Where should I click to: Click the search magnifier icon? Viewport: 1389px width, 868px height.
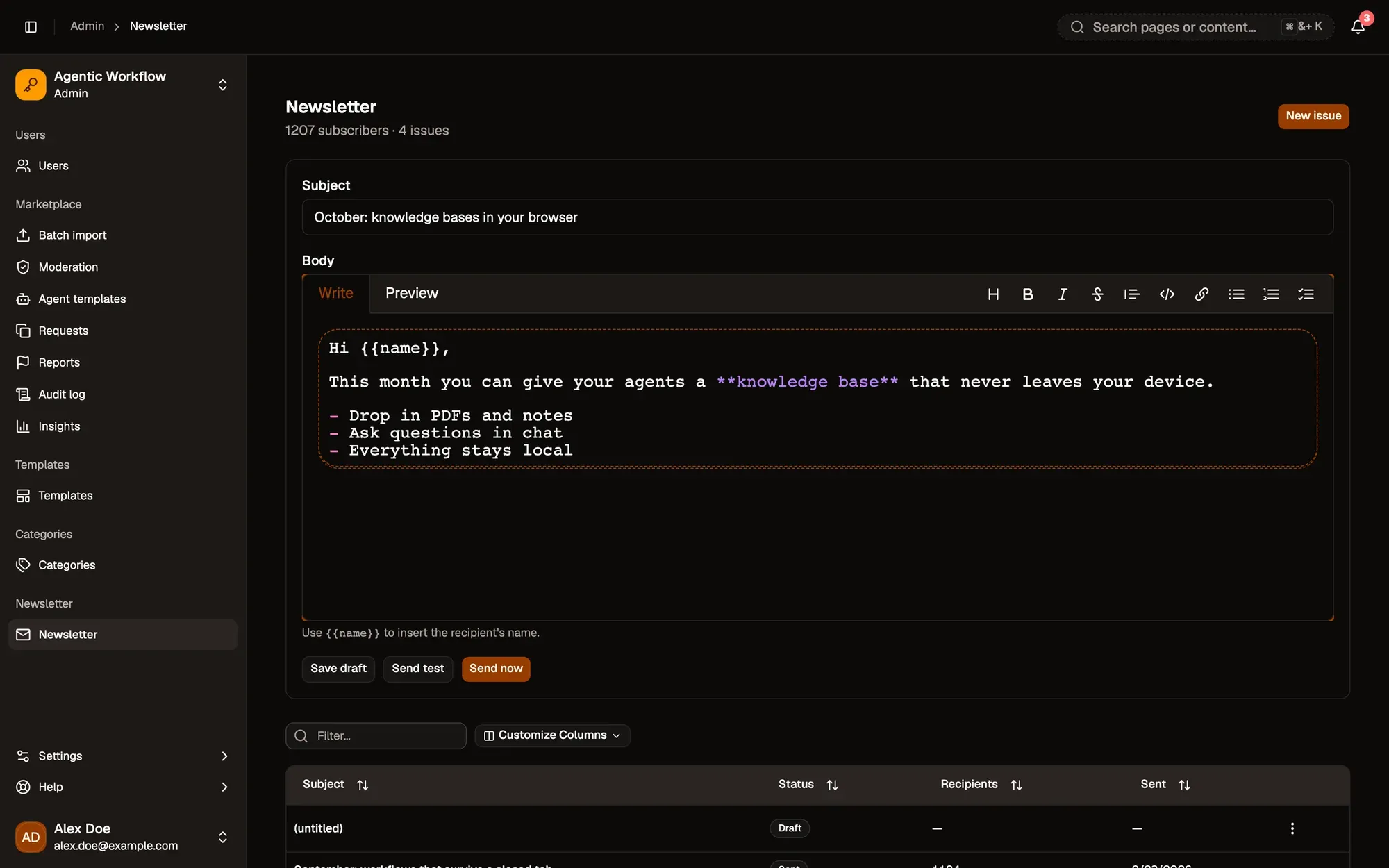coord(1077,27)
